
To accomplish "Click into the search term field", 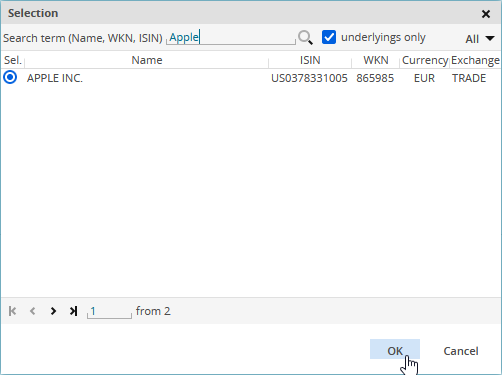I will pyautogui.click(x=231, y=37).
